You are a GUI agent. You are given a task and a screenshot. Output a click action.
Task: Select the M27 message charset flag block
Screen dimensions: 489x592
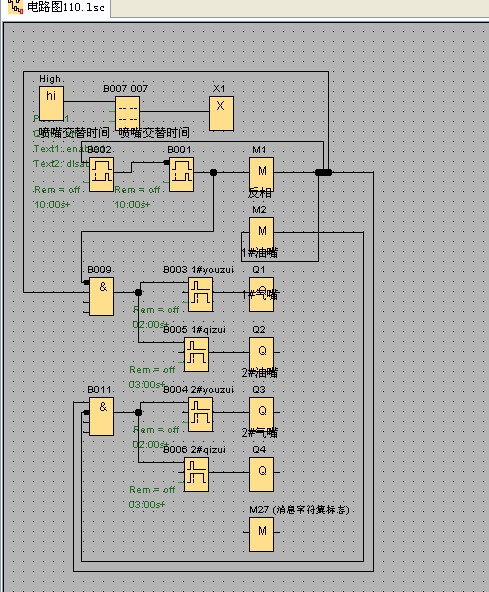[x=262, y=534]
